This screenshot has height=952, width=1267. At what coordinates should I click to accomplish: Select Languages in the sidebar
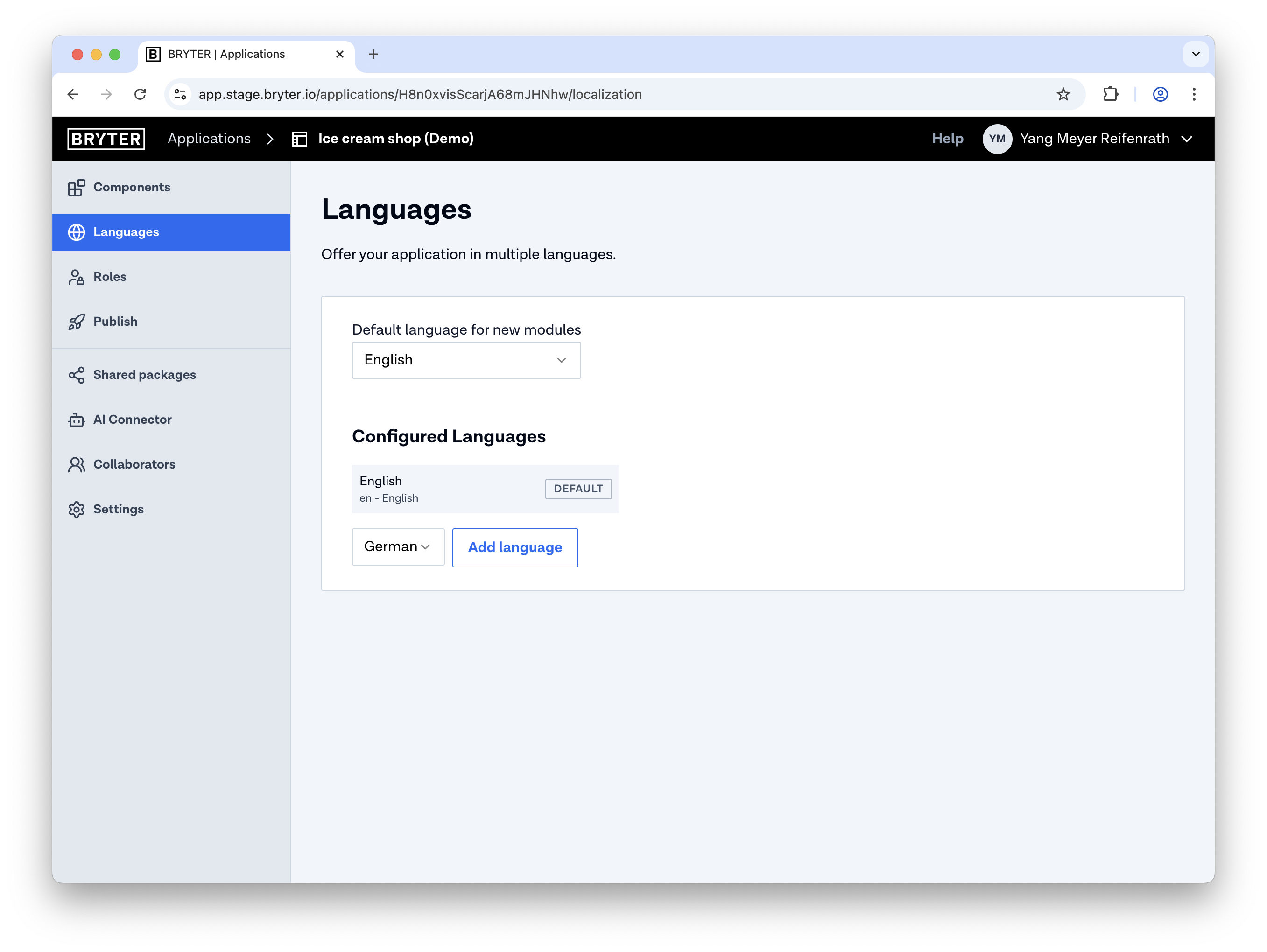(126, 232)
